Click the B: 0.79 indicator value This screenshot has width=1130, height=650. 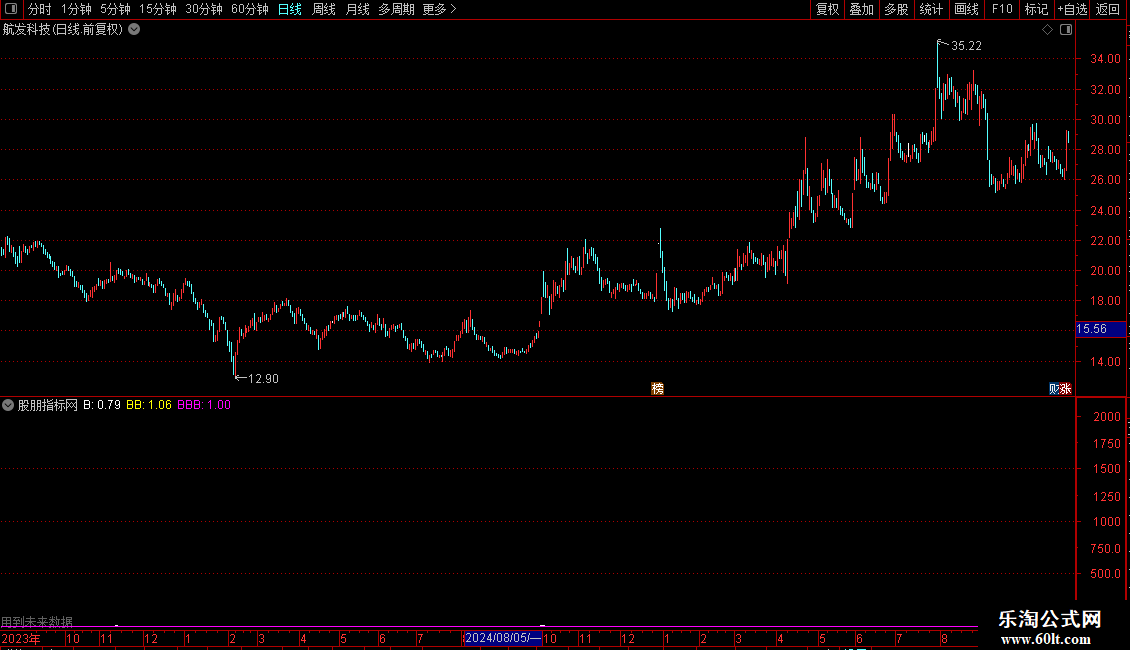[102, 405]
